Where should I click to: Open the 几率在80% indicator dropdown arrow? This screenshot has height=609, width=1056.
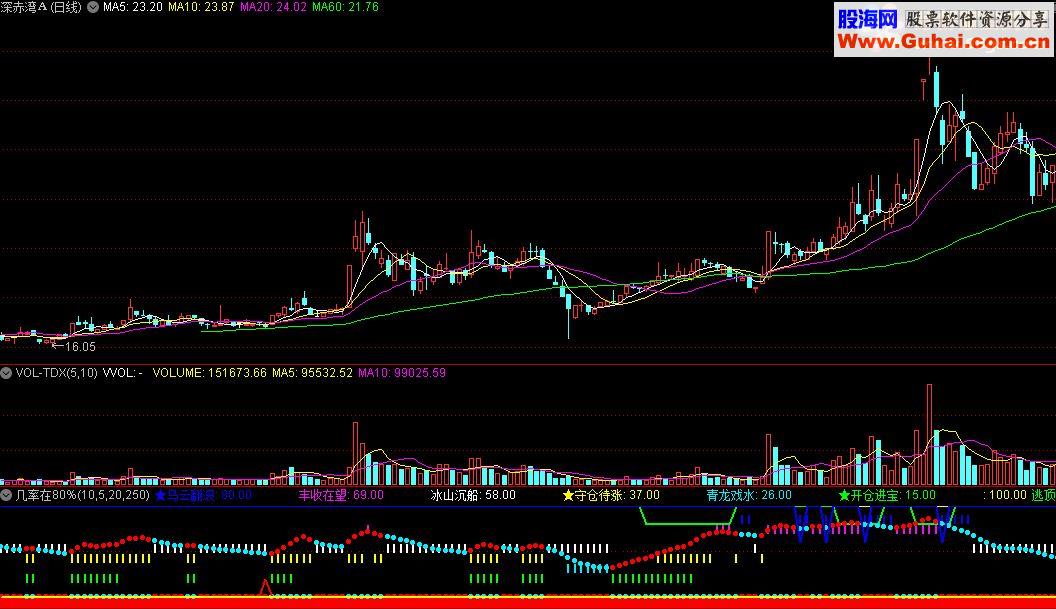click(6, 495)
